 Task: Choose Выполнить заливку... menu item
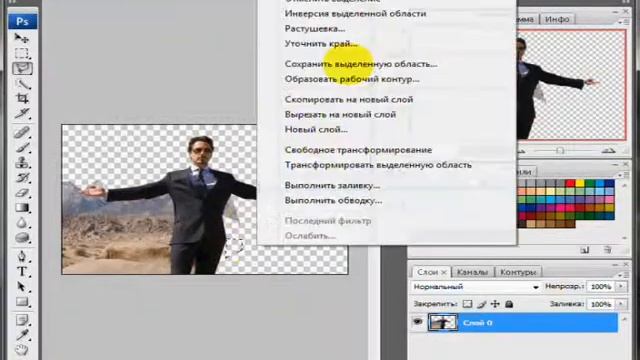tap(332, 186)
